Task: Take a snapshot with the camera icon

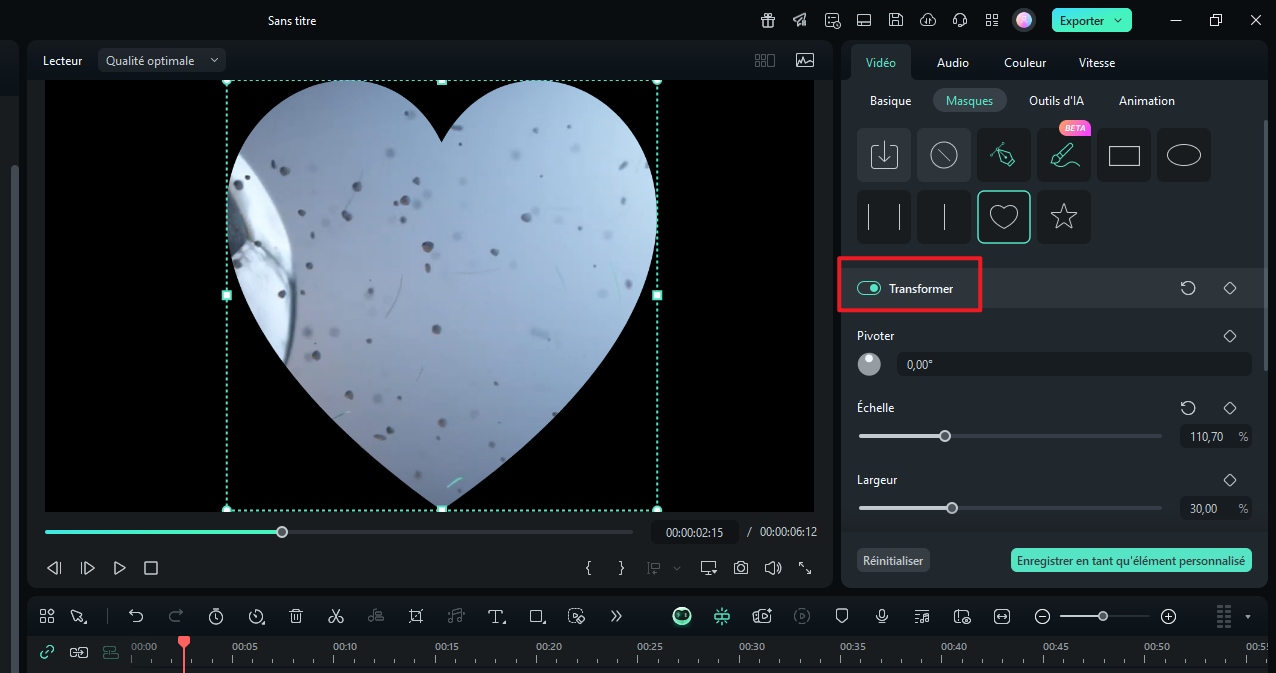Action: (x=741, y=568)
